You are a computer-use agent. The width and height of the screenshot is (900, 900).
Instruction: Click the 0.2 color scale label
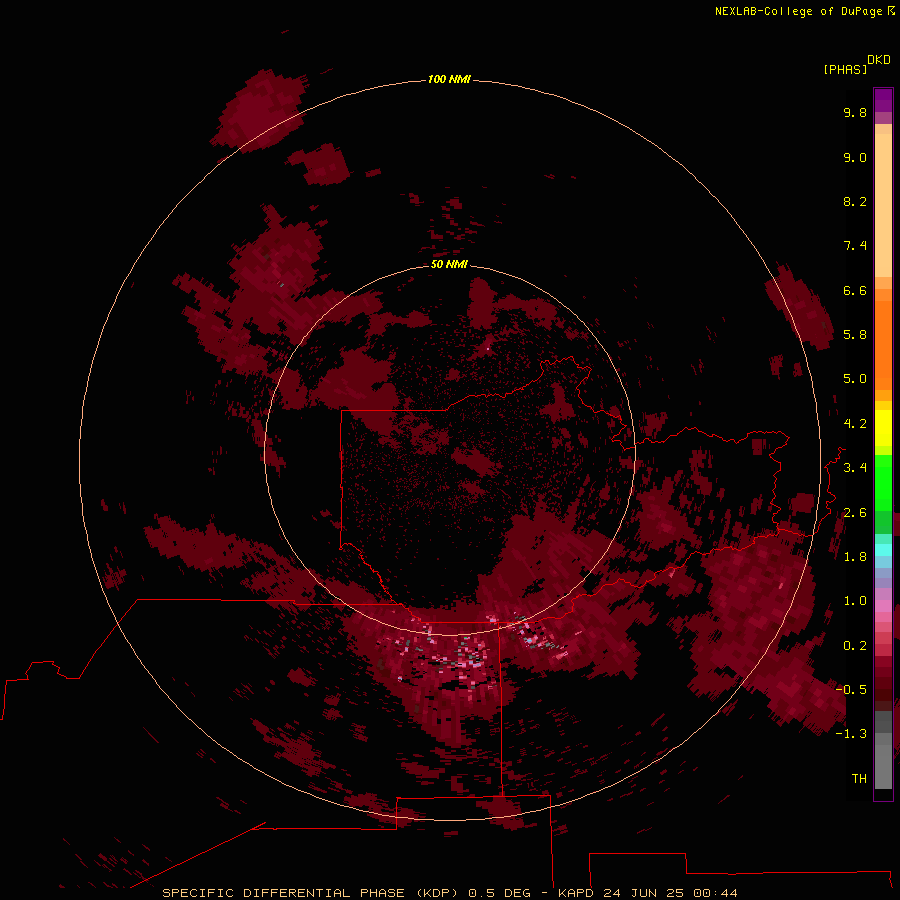coord(855,646)
